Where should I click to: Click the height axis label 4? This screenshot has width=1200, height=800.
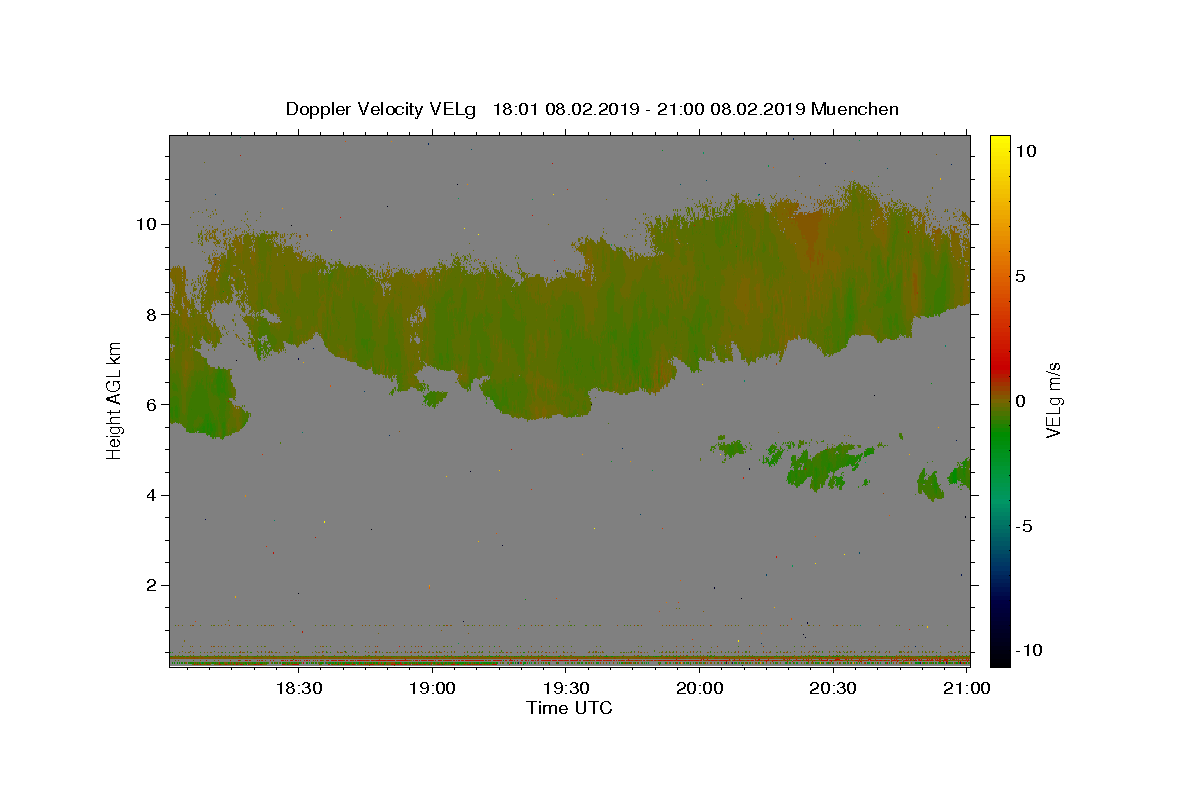(x=151, y=495)
